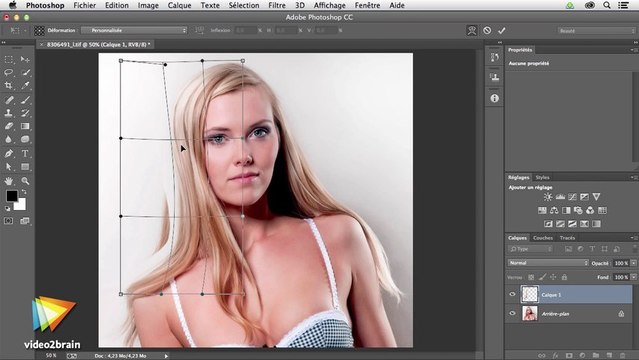Select the Rectangle shape tool

25,167
